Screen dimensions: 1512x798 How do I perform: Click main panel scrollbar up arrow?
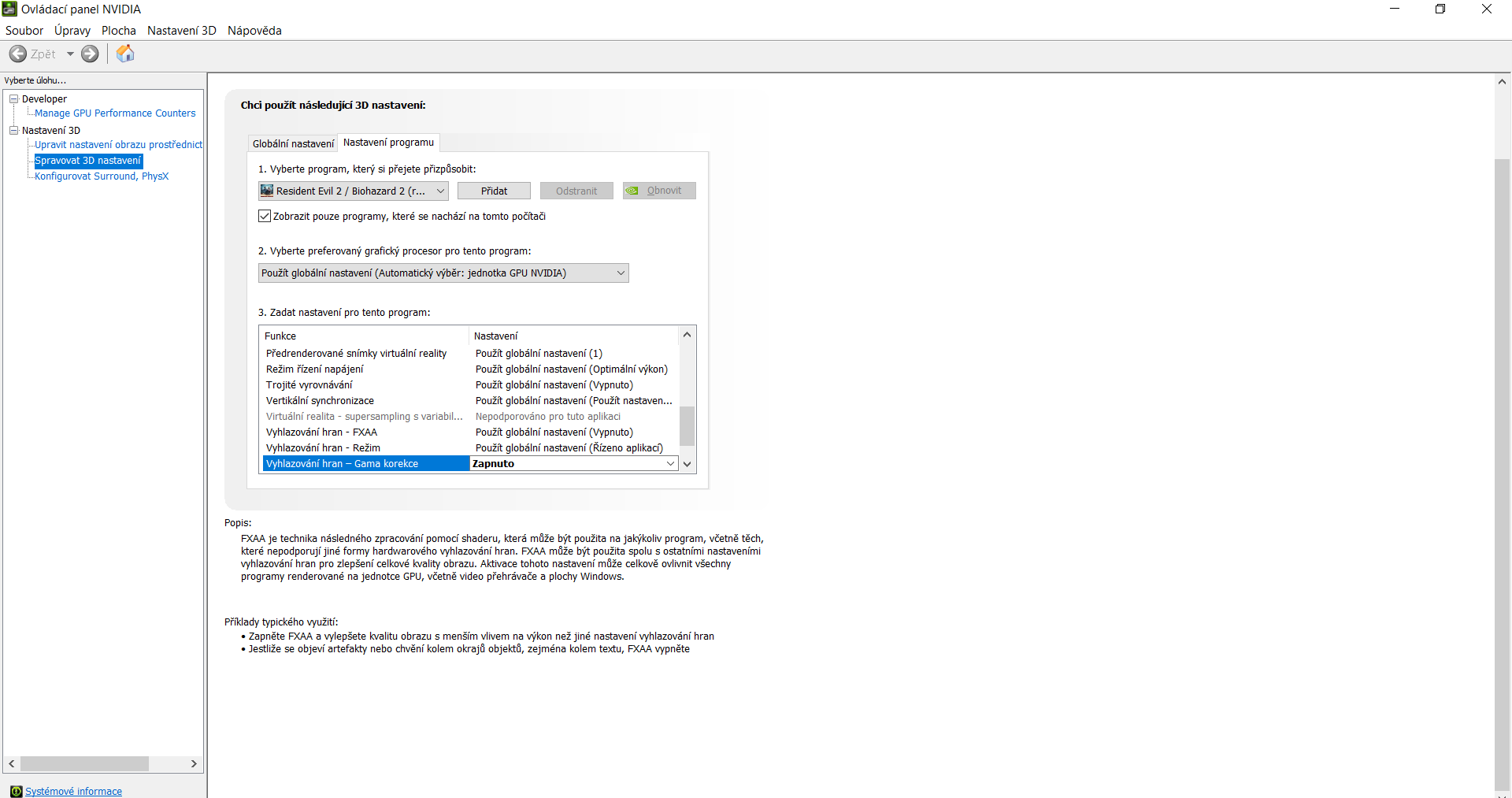click(1502, 81)
